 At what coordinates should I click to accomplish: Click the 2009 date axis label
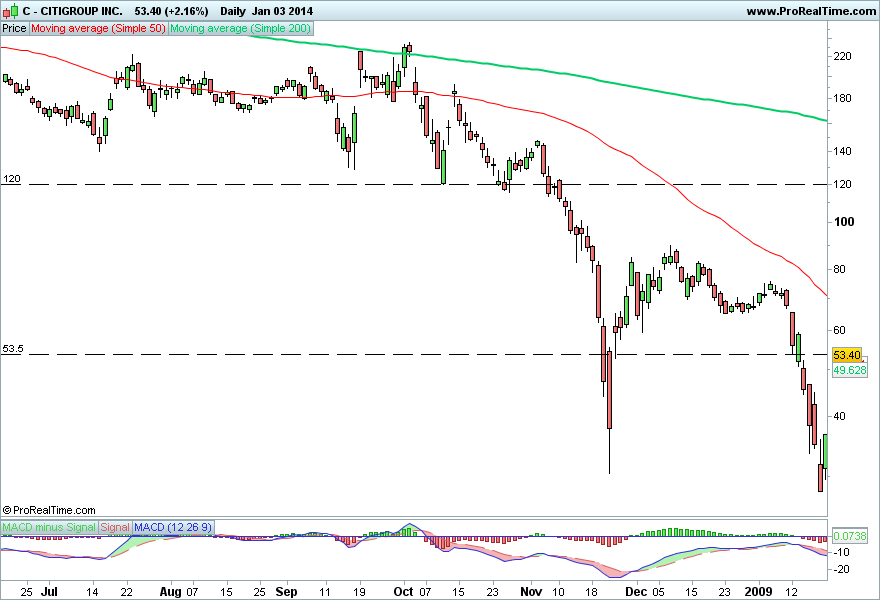758,592
